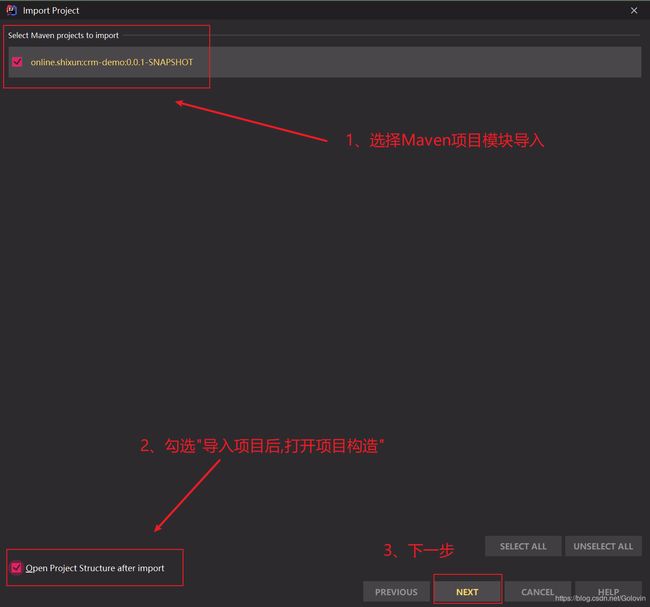Viewport: 650px width, 607px height.
Task: Toggle Open Project Structure after import checkbox
Action: point(16,567)
